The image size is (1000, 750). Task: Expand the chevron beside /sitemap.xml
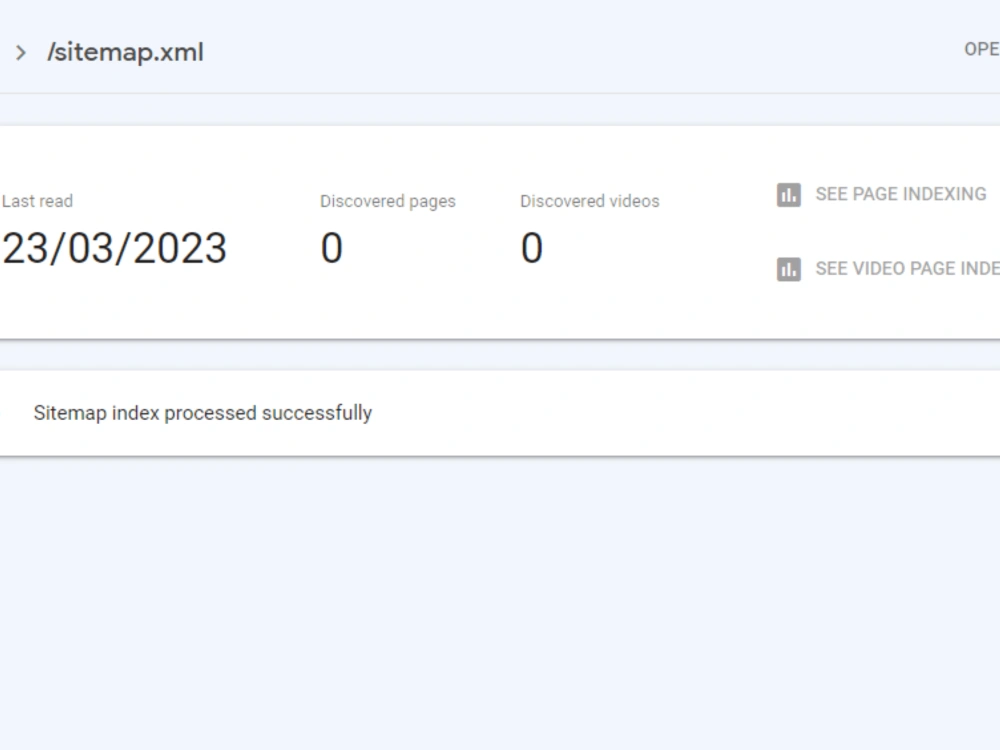click(21, 52)
